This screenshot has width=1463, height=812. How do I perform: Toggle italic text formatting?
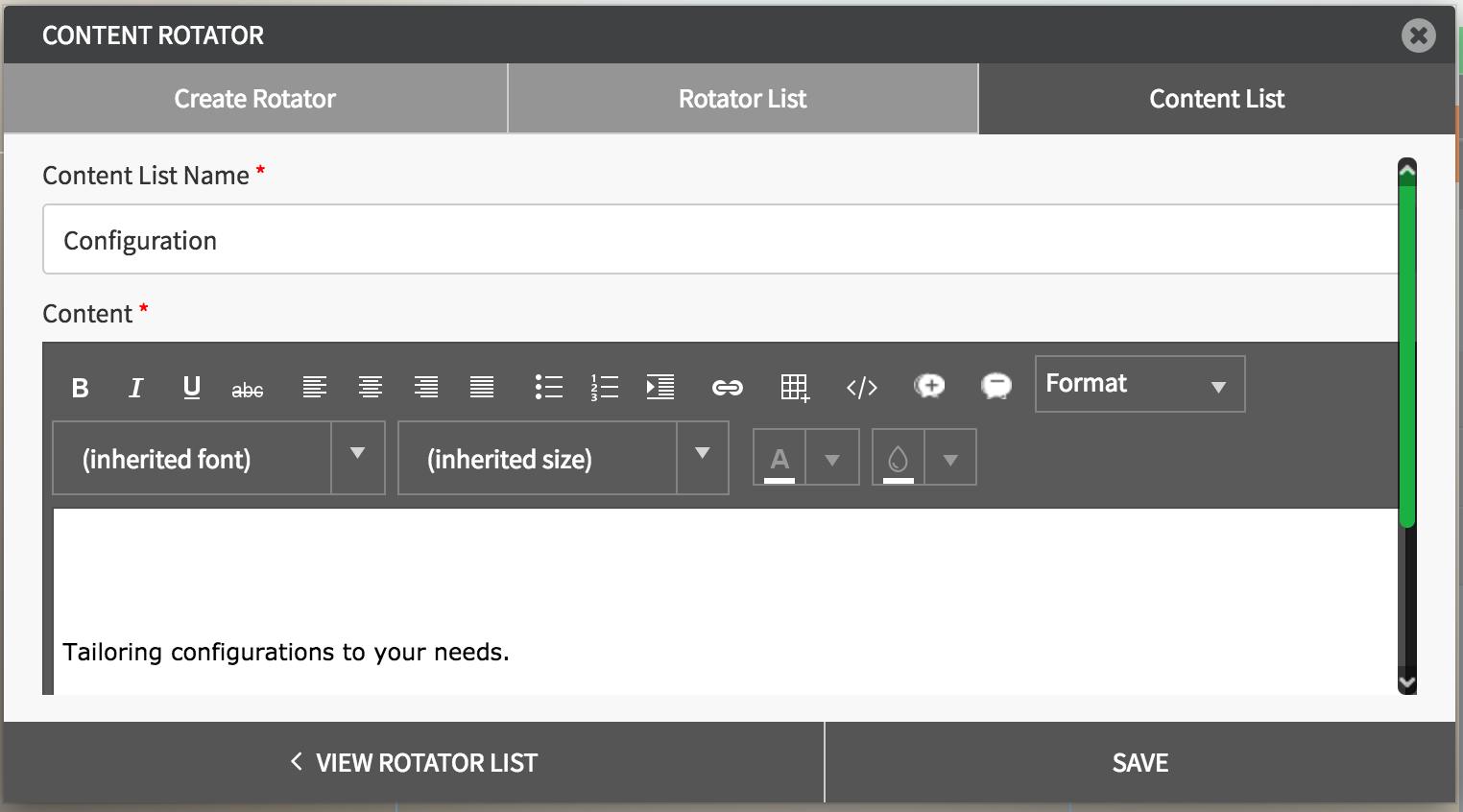[136, 388]
